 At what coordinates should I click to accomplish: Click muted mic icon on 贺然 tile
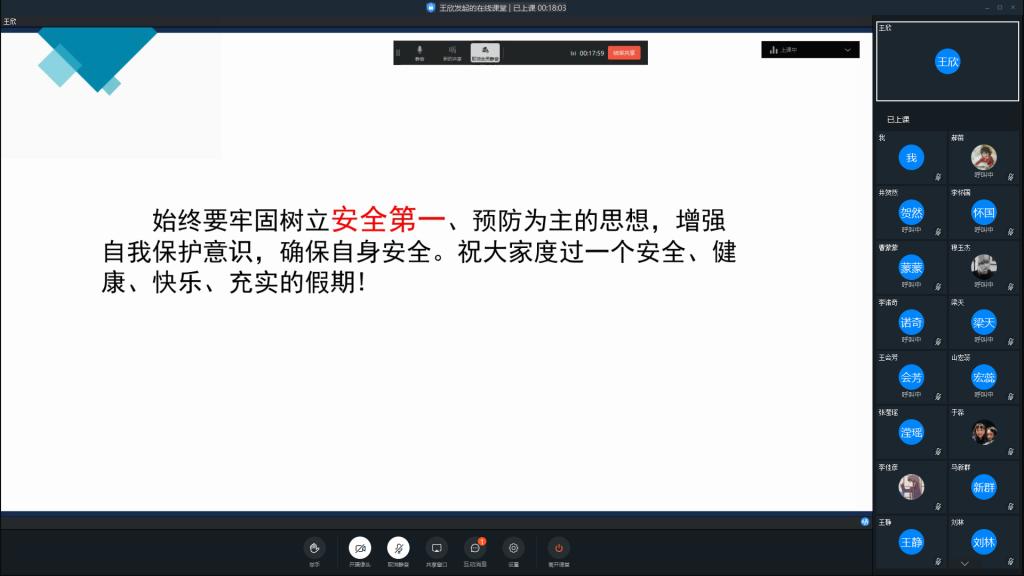938,232
